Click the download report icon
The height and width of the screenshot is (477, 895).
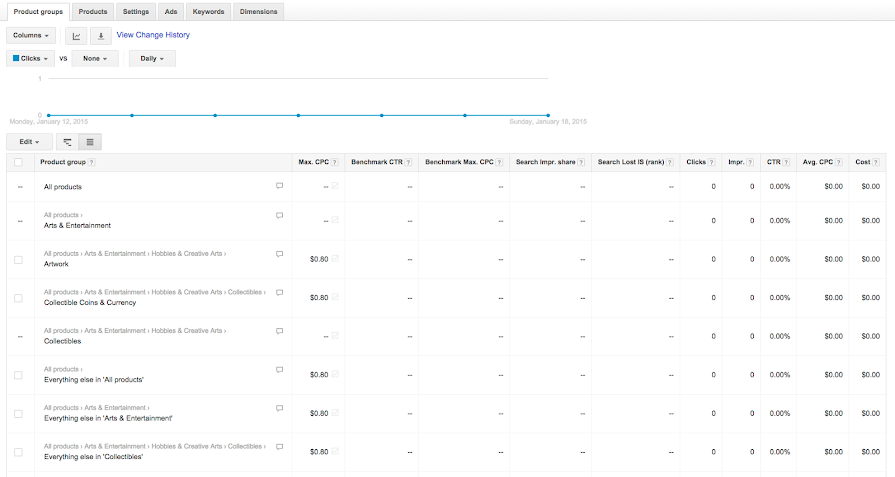pos(100,36)
